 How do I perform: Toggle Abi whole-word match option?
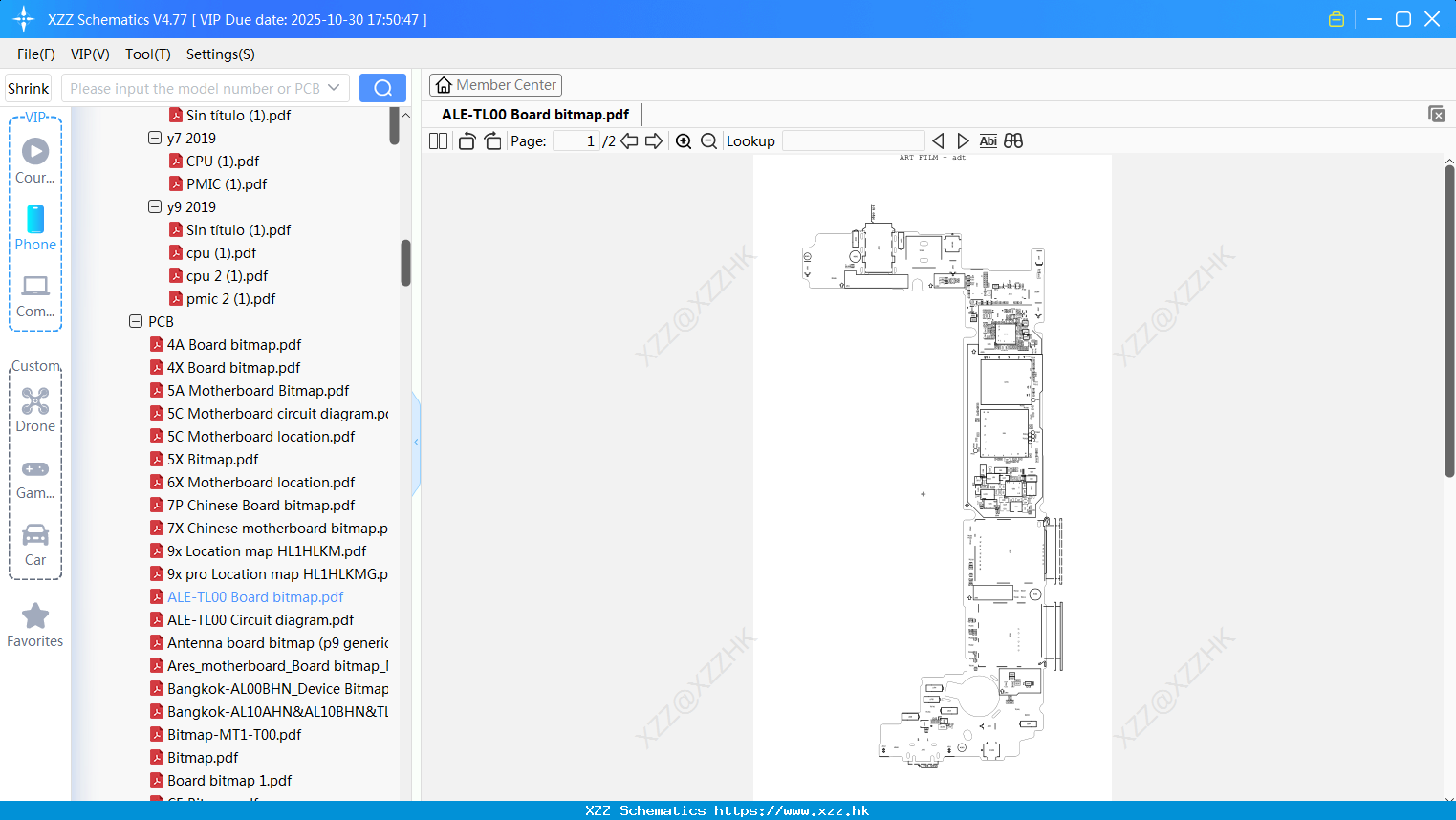989,140
